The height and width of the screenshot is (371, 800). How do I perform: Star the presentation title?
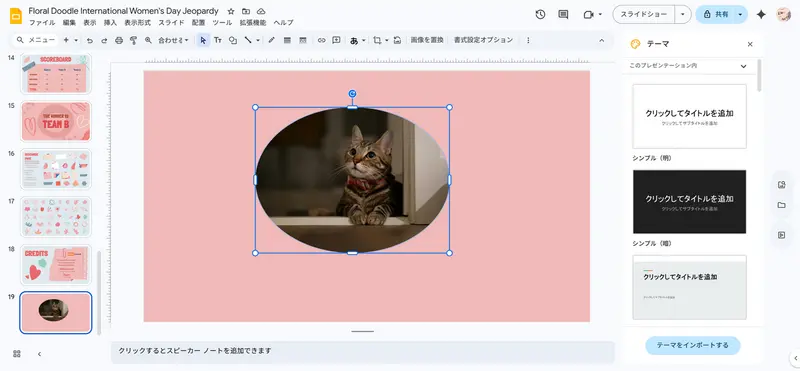[x=231, y=11]
